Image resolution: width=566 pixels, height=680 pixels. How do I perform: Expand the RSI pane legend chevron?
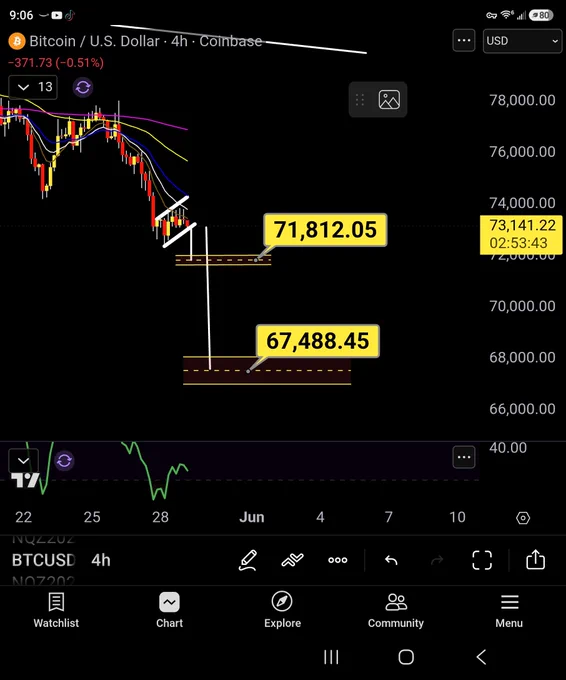tap(23, 461)
